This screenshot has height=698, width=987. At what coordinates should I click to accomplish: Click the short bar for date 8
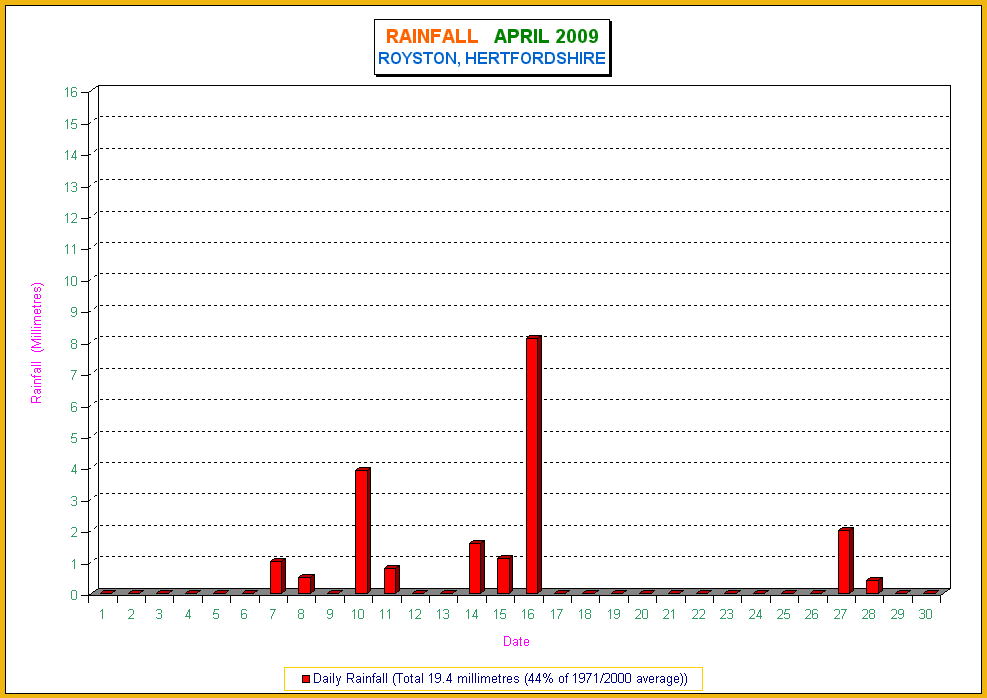click(x=305, y=585)
